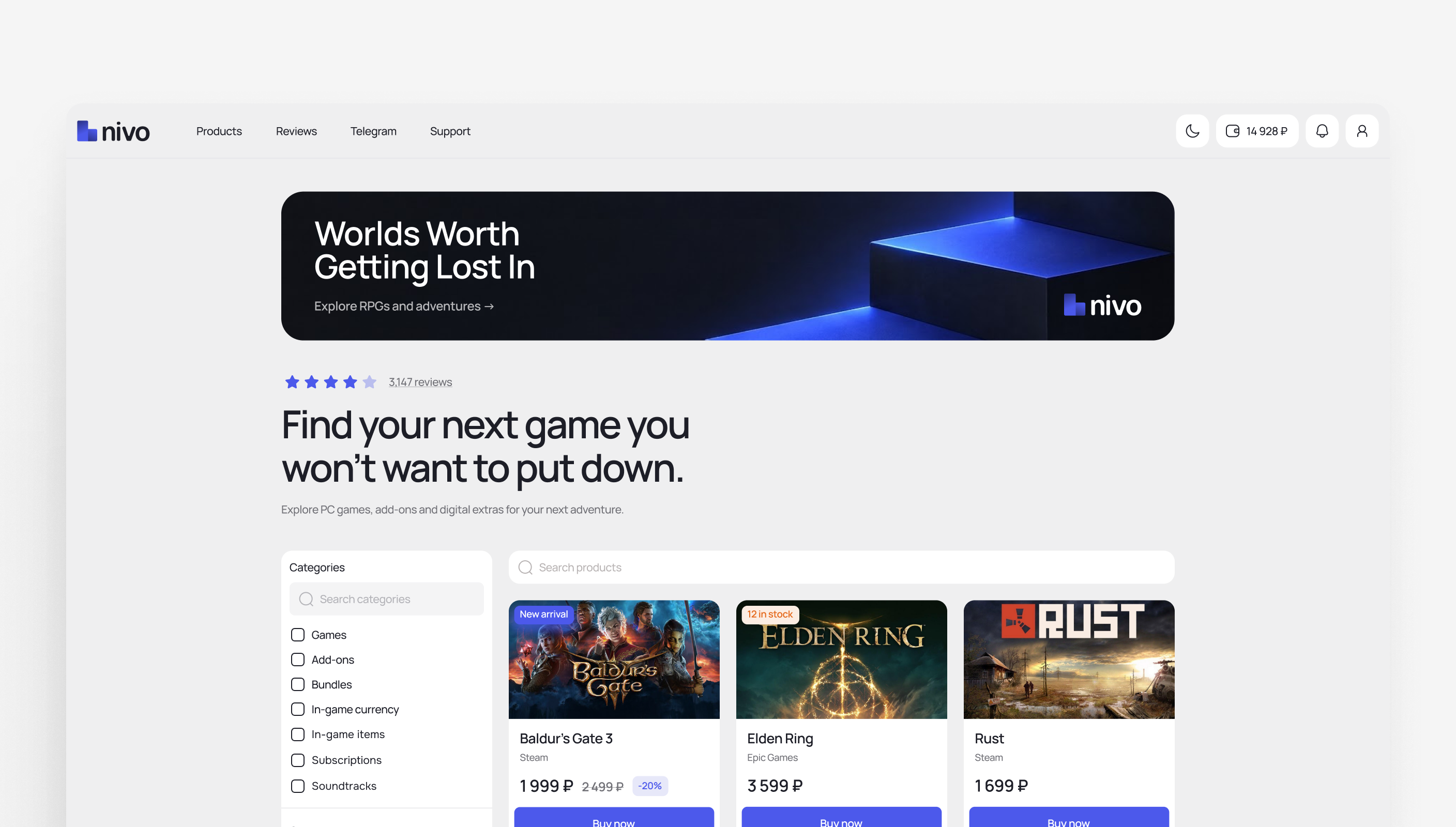Click the Categories panel heading
The width and height of the screenshot is (1456, 827).
tap(317, 568)
